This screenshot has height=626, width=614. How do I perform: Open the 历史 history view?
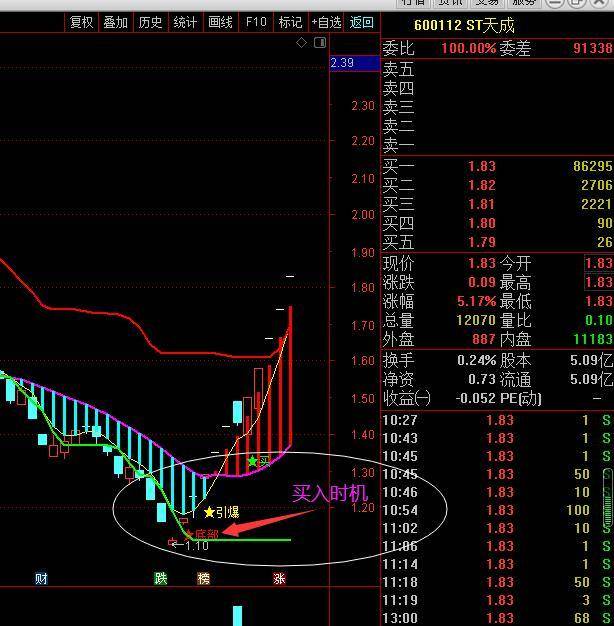[x=150, y=22]
